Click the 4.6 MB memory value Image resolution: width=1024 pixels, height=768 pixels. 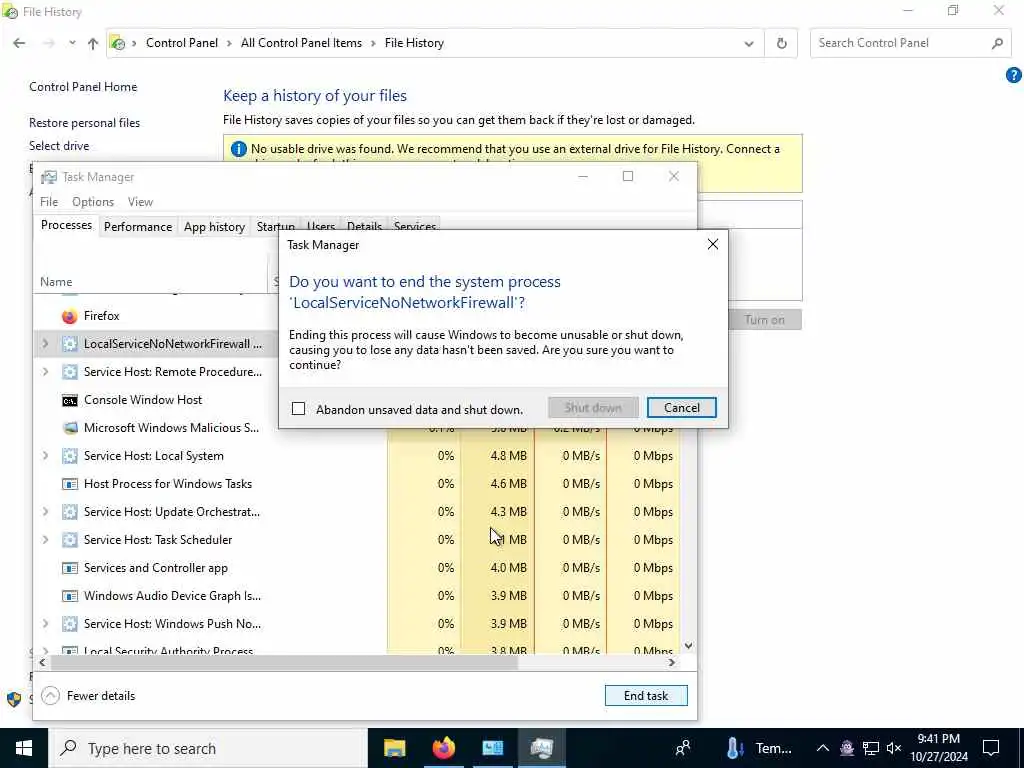tap(508, 484)
